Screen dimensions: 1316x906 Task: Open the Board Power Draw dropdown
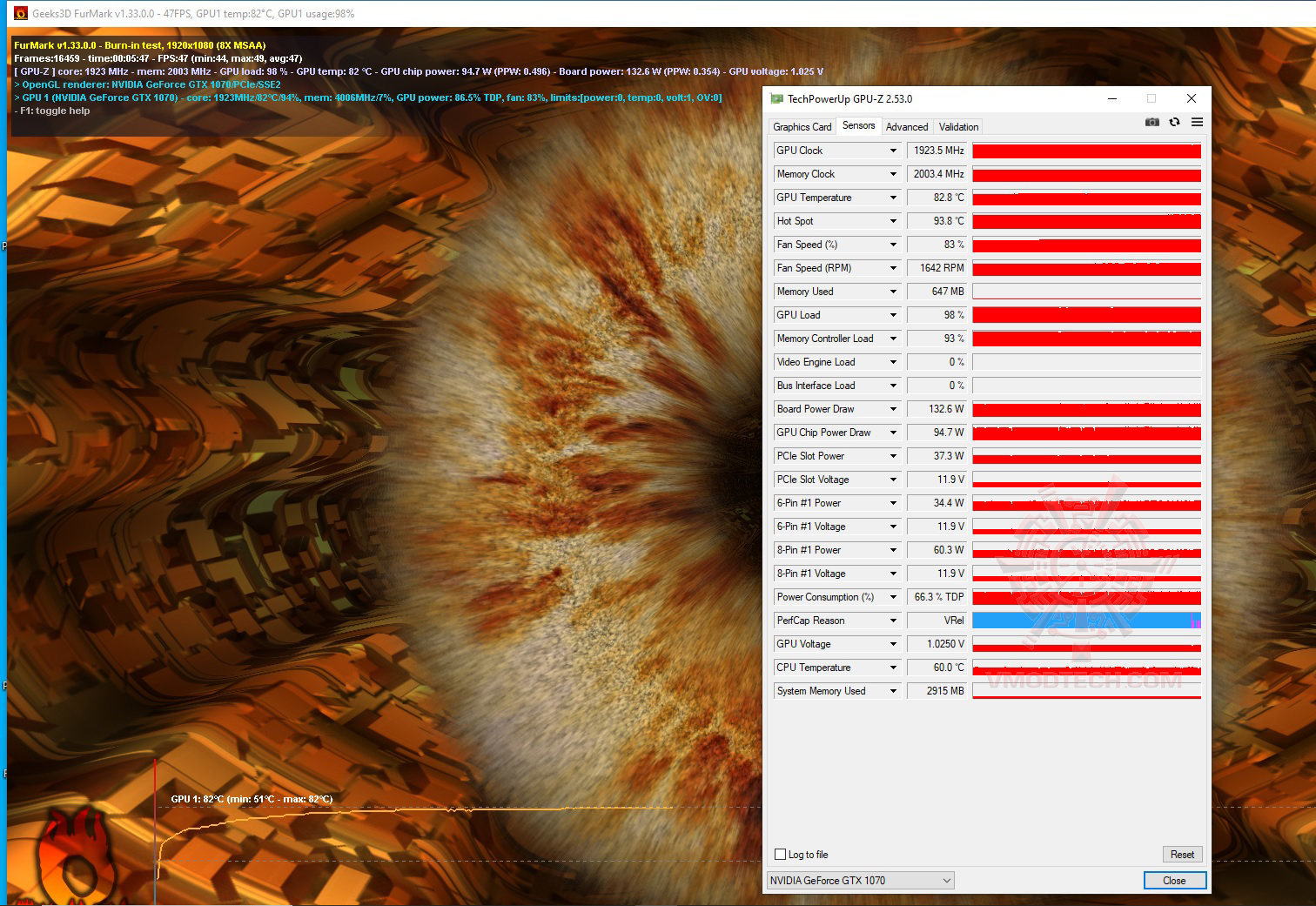(x=893, y=410)
